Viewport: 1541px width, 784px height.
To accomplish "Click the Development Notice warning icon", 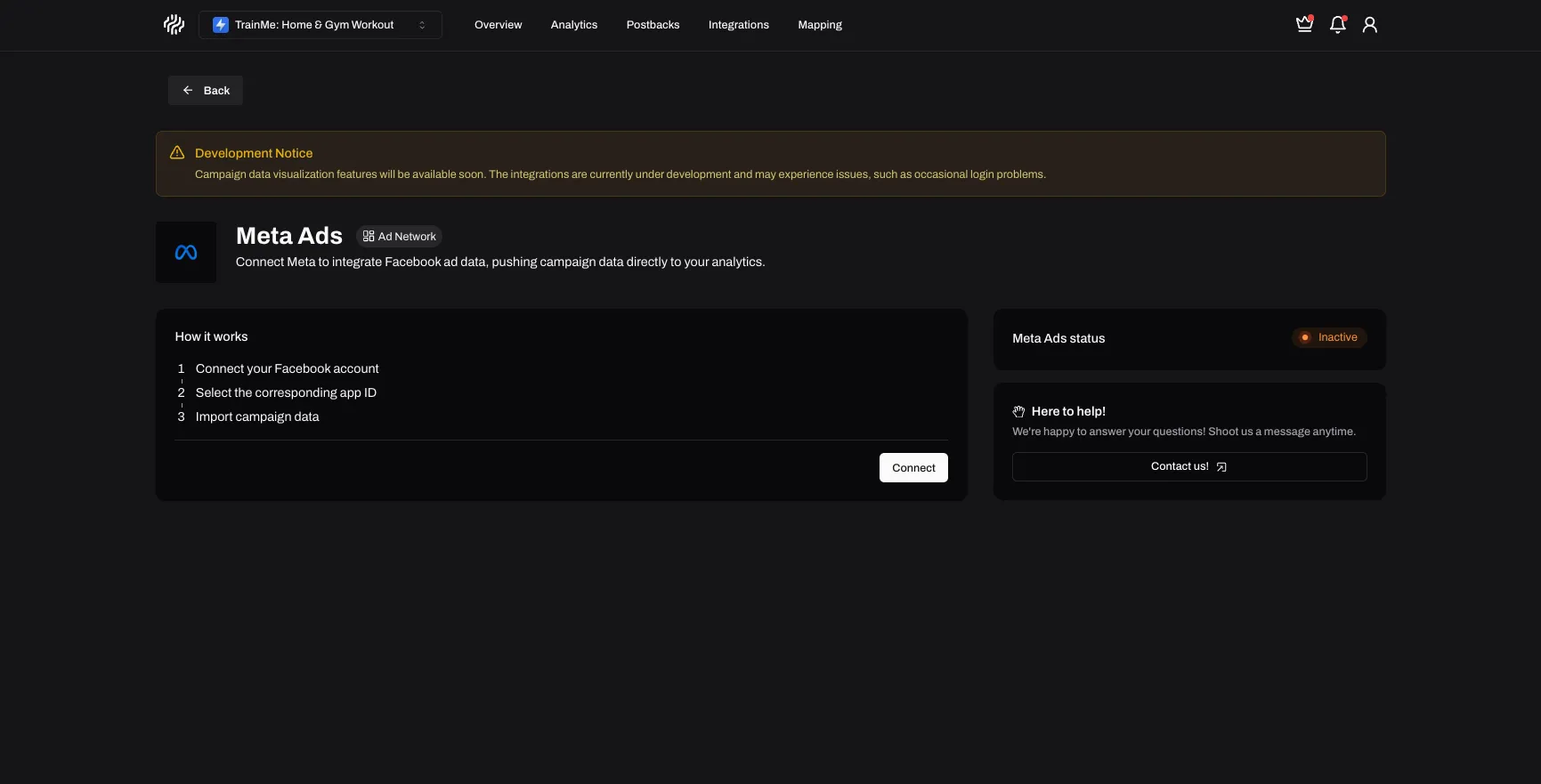I will tap(177, 153).
